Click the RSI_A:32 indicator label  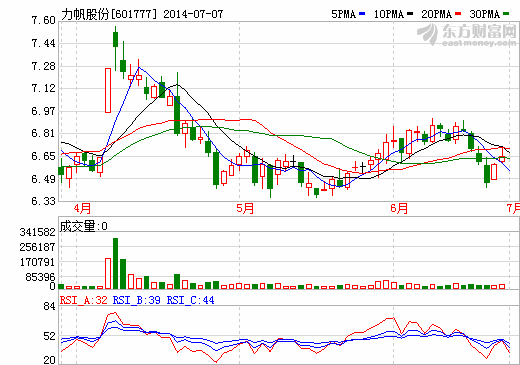point(84,300)
